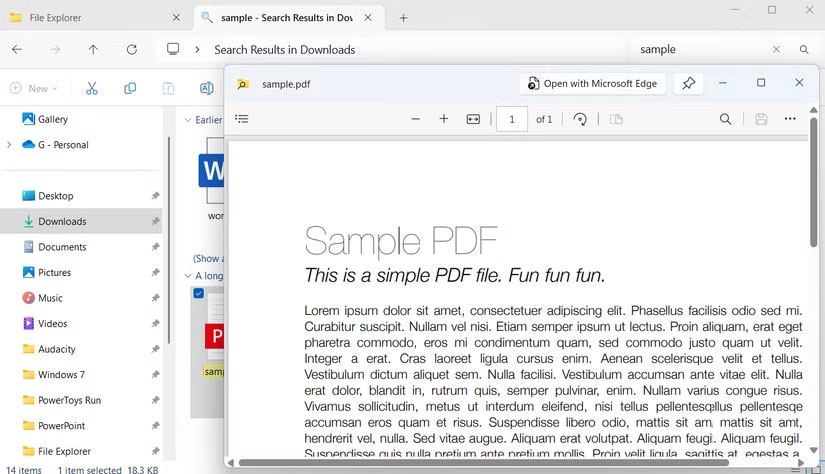Open the Desktop folder in sidebar
This screenshot has height=474, width=825.
click(x=55, y=196)
